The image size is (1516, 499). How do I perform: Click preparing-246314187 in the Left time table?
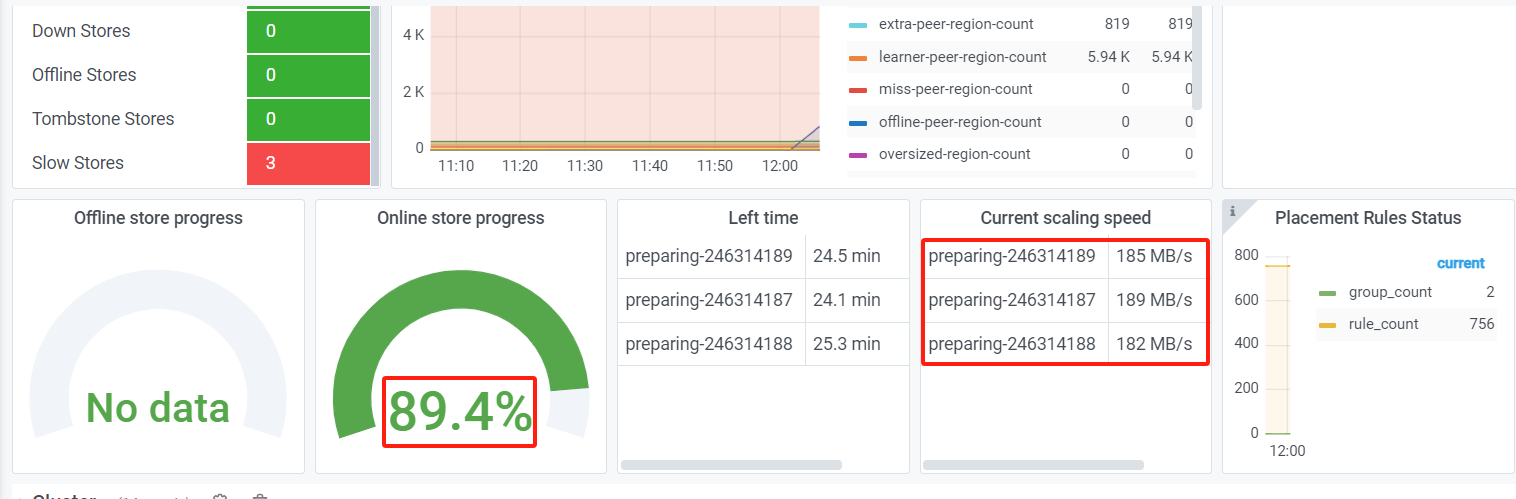click(x=709, y=300)
